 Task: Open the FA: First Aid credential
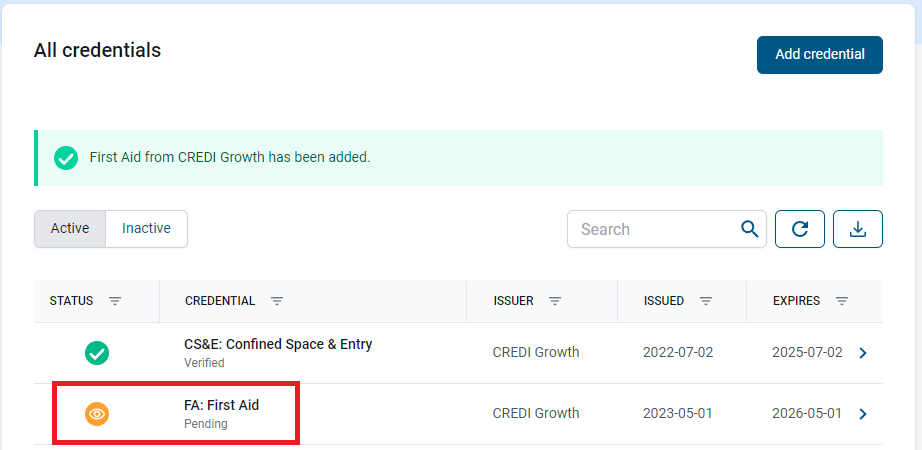[x=222, y=405]
